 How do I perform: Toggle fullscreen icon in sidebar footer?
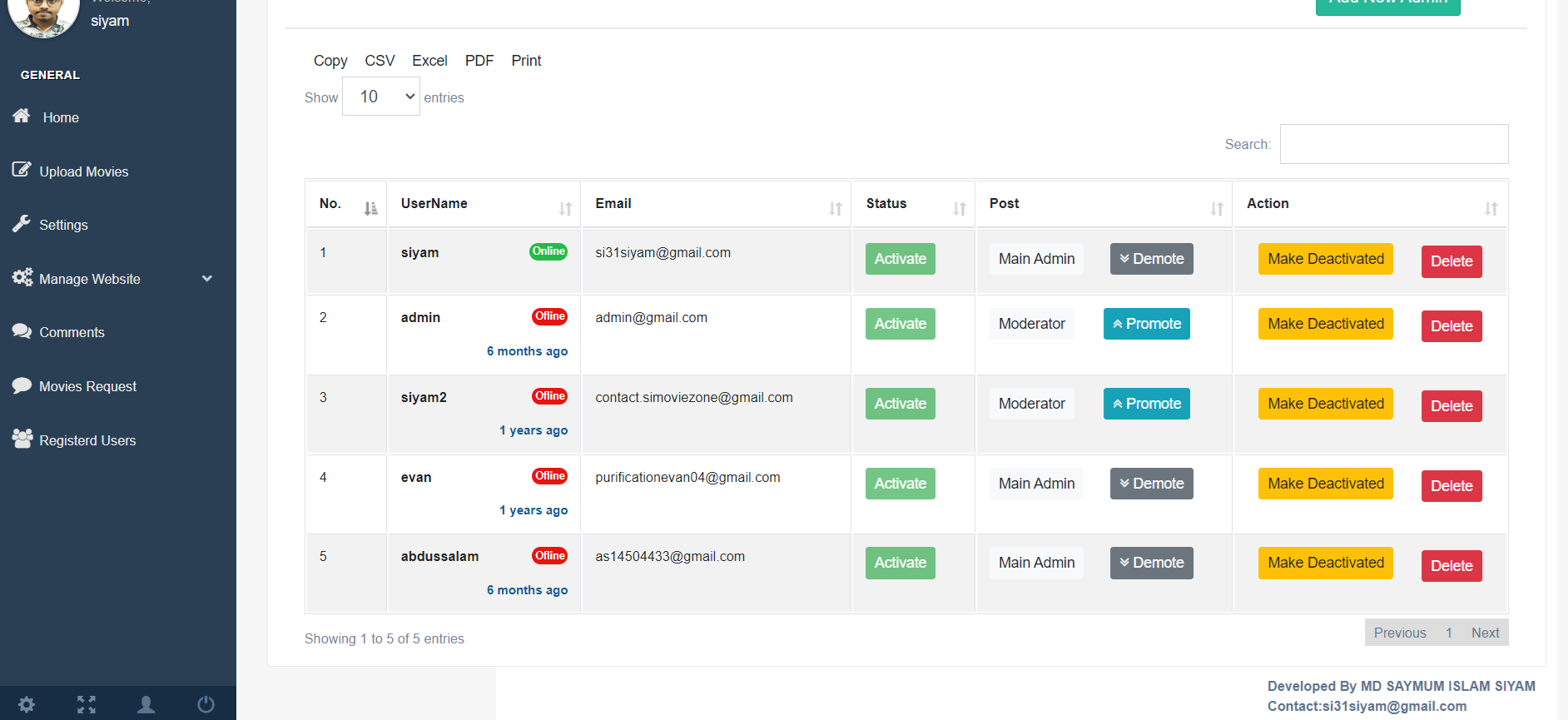pyautogui.click(x=87, y=705)
